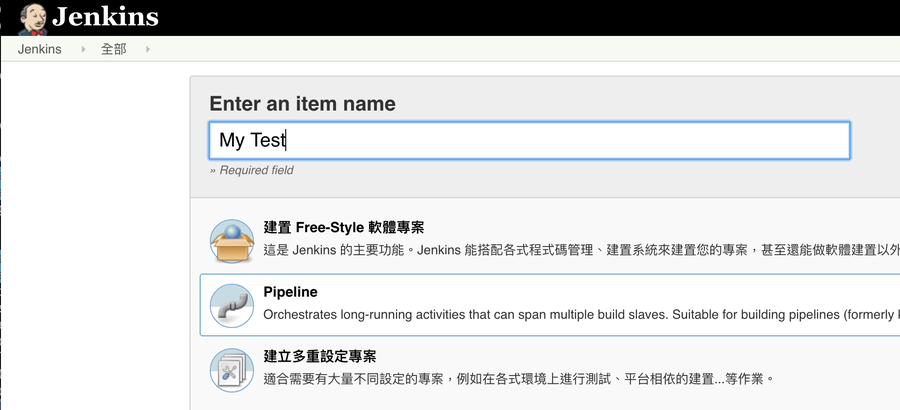Expand the arrow after 全部 breadcrumb
The width and height of the screenshot is (900, 410).
(148, 49)
